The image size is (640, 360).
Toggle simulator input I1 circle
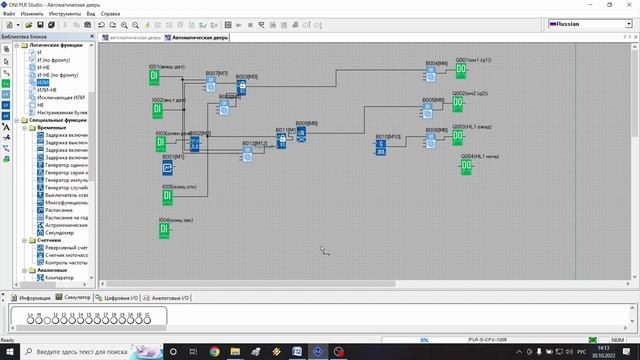(x=56, y=320)
